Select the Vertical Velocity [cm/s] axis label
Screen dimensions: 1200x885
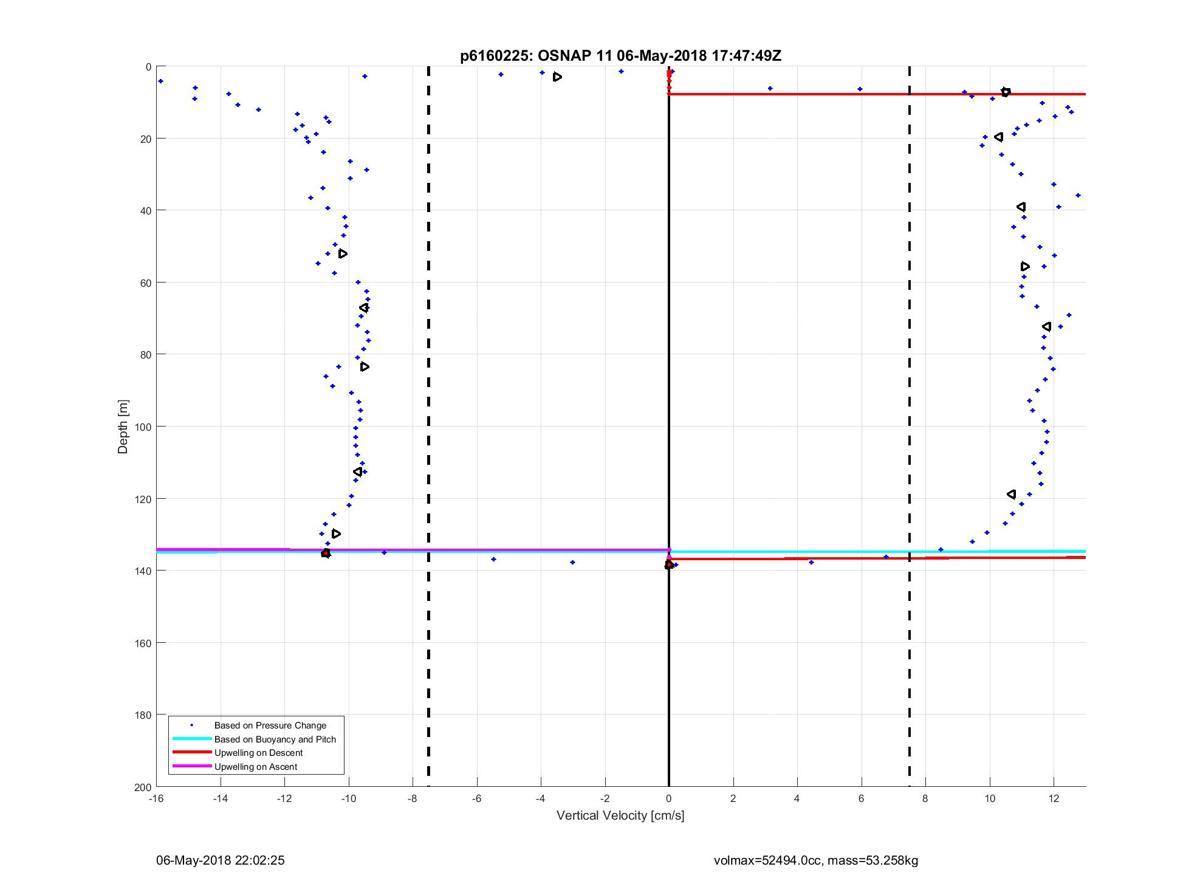620,816
